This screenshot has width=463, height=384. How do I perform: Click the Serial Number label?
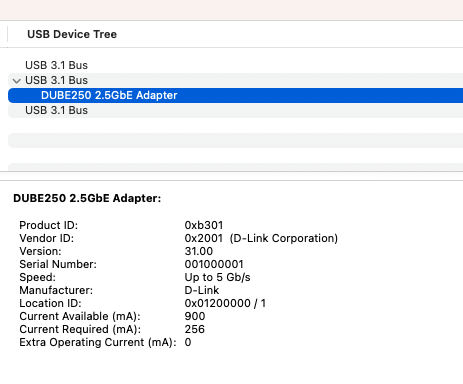58,264
